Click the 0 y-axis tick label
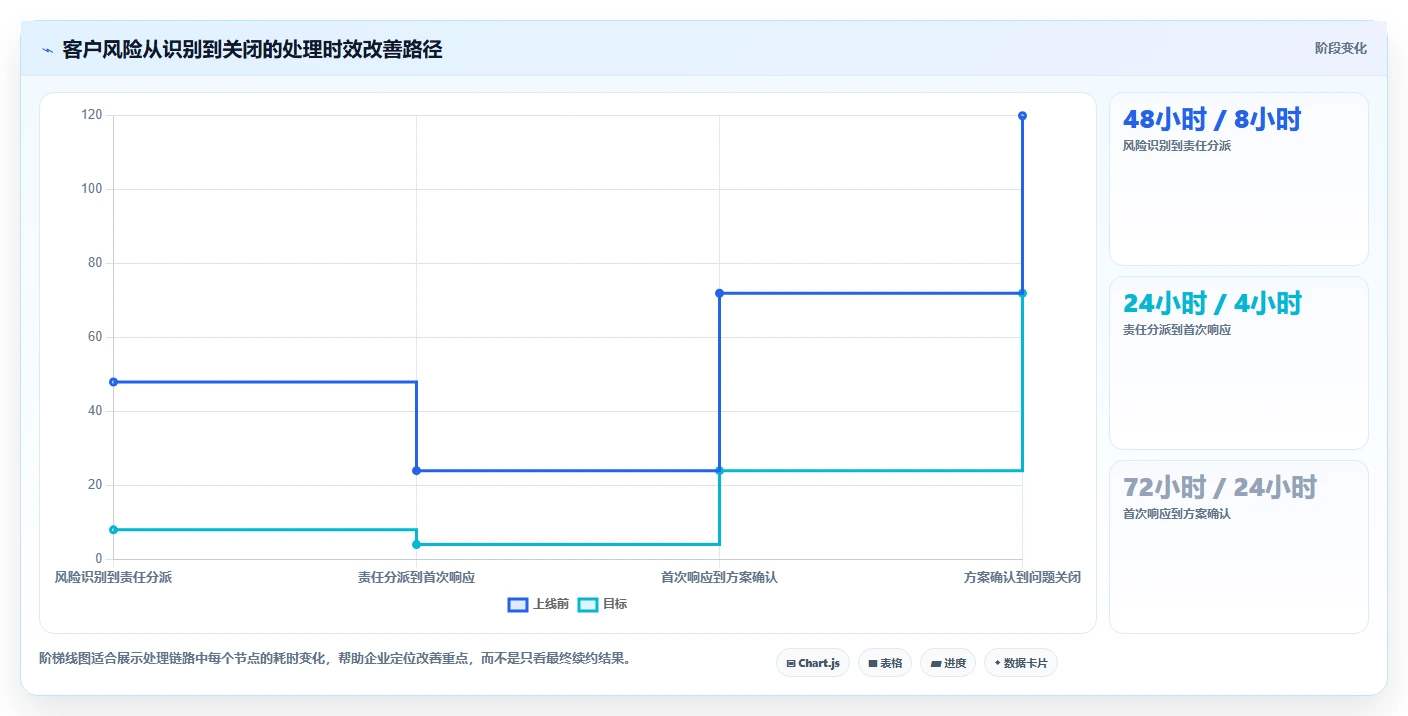Screen dimensions: 1408x716 [x=99, y=559]
